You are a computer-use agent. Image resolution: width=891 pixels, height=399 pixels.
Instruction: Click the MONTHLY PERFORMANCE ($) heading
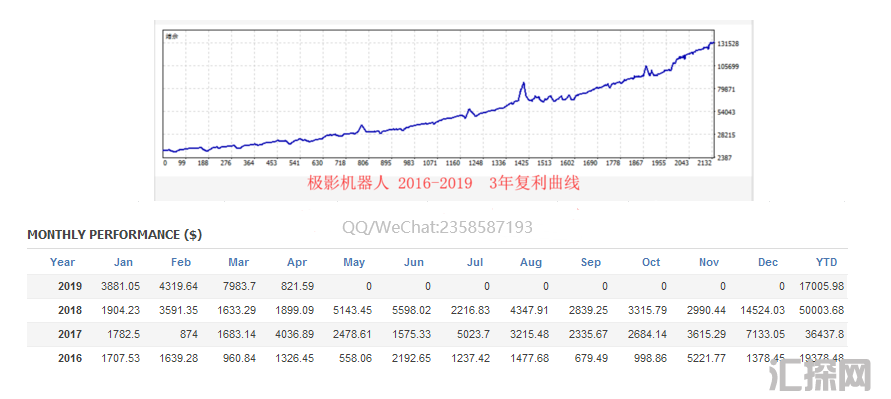tap(115, 235)
